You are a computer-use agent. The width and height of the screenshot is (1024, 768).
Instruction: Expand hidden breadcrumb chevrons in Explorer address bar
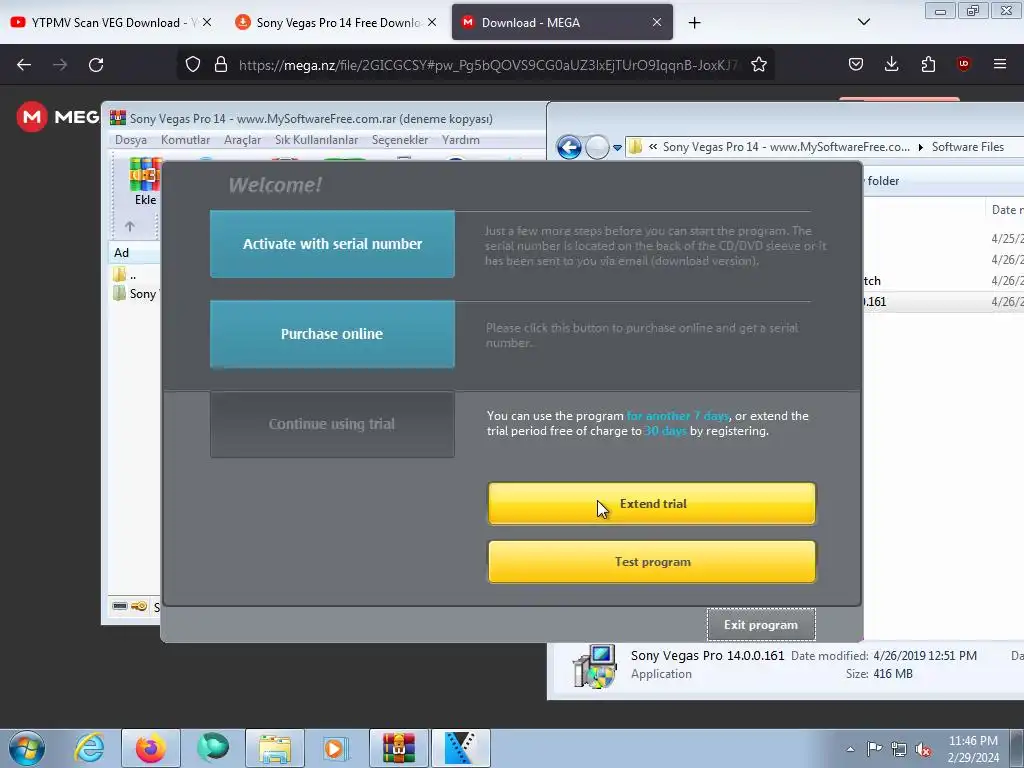pyautogui.click(x=653, y=147)
